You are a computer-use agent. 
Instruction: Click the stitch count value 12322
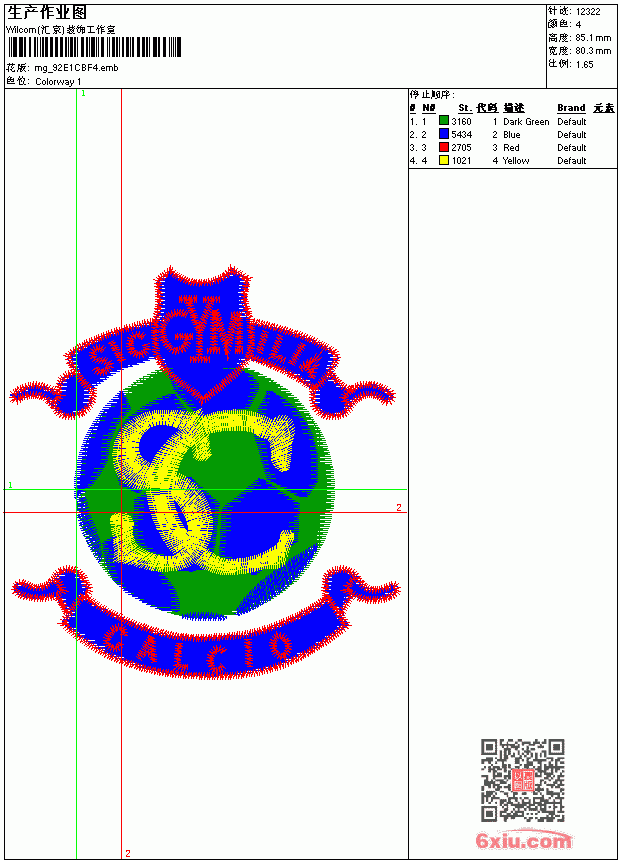click(x=588, y=12)
